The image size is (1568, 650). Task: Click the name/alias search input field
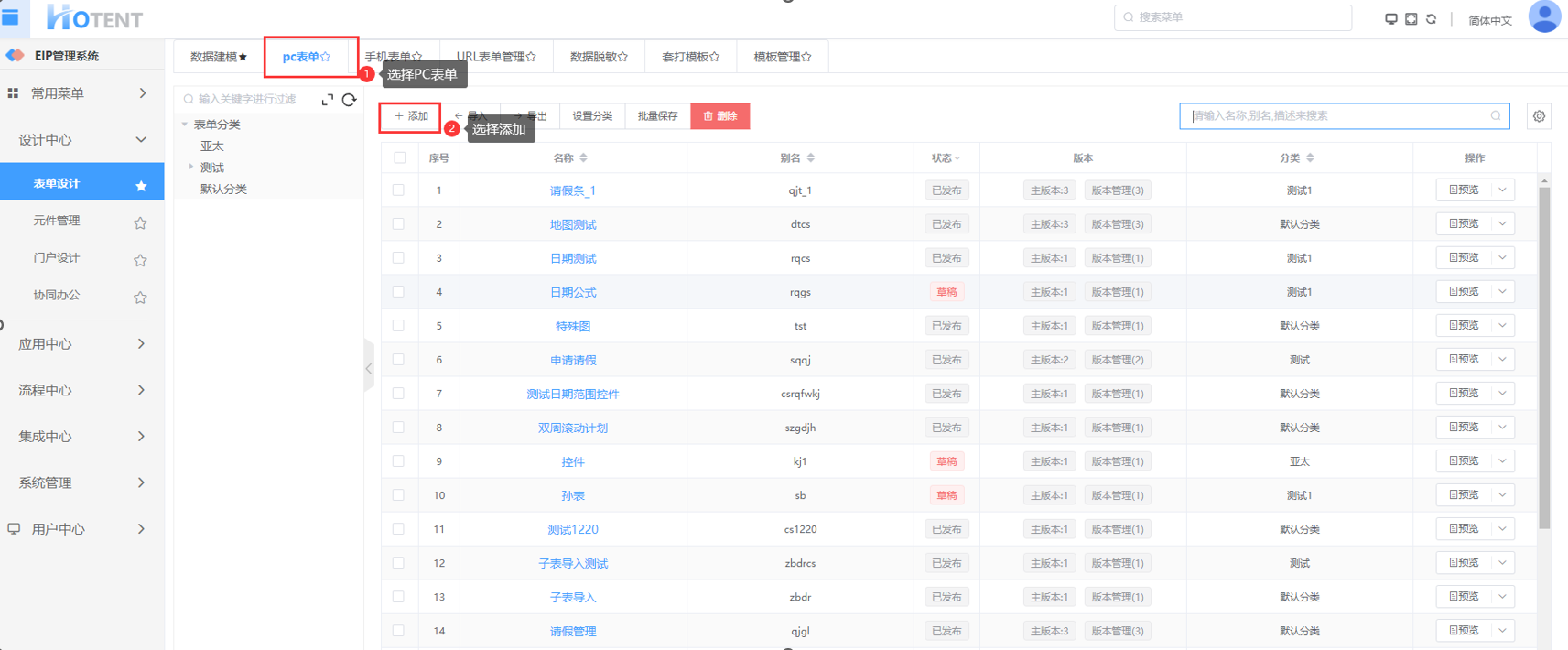tap(1336, 116)
